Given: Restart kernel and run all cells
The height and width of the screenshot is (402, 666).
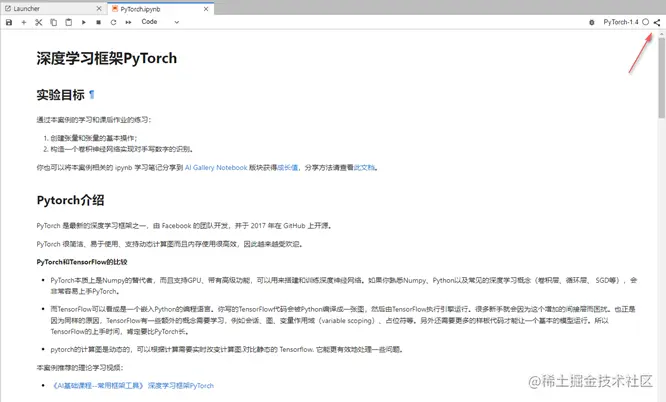Looking at the screenshot, I should click(128, 22).
